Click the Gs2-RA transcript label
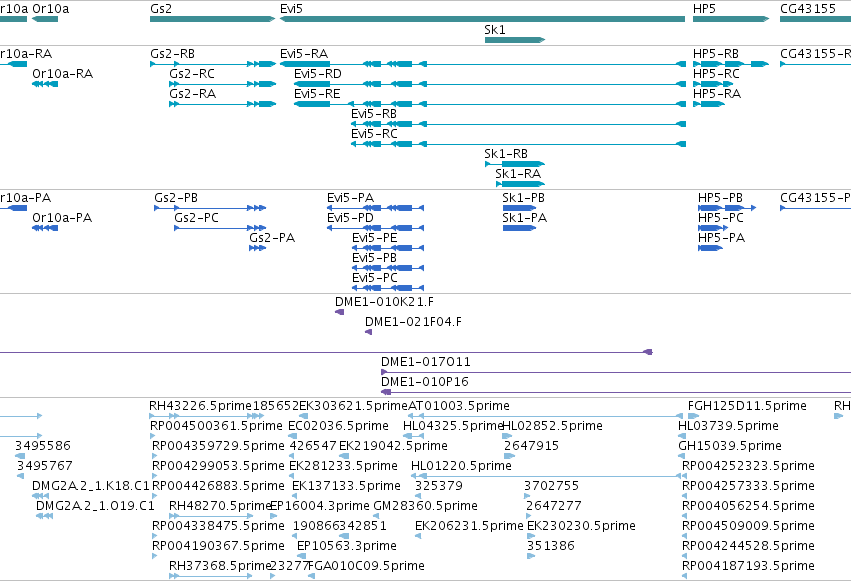851x581 pixels. 192,94
